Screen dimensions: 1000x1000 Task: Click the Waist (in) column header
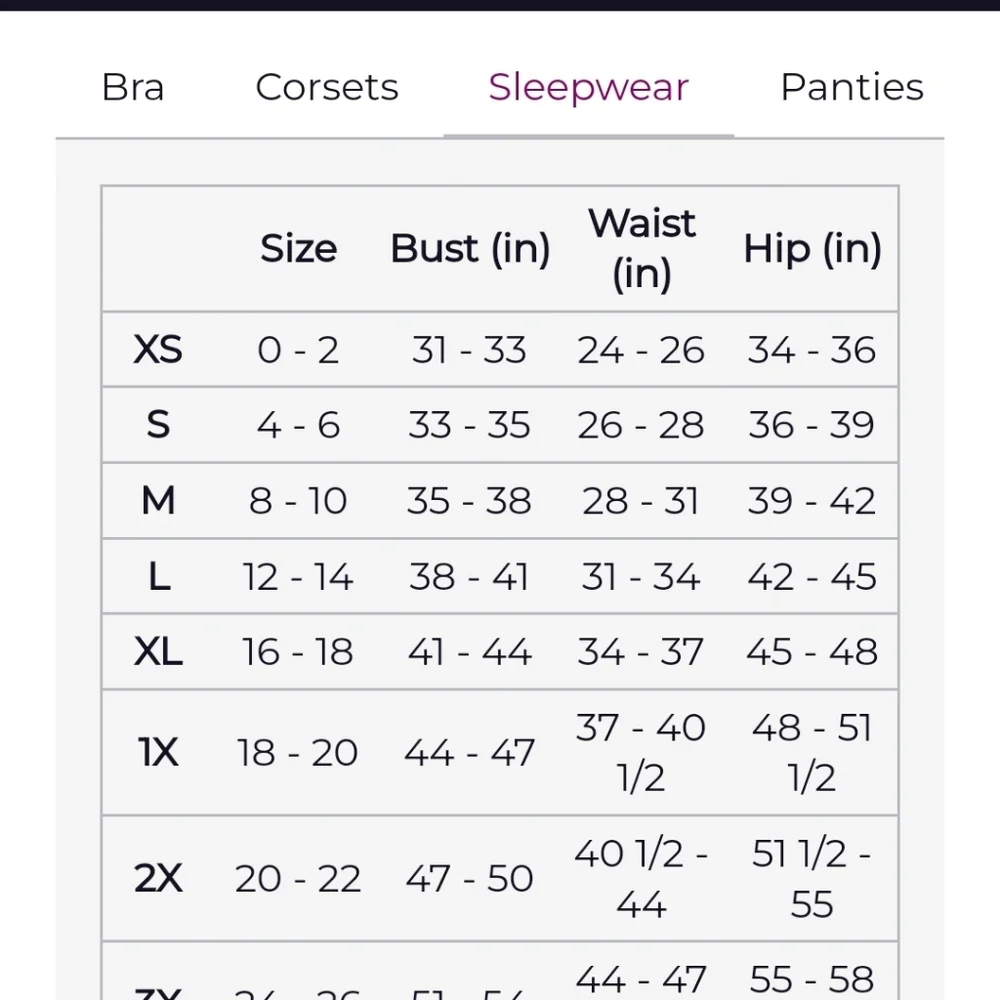pos(642,249)
